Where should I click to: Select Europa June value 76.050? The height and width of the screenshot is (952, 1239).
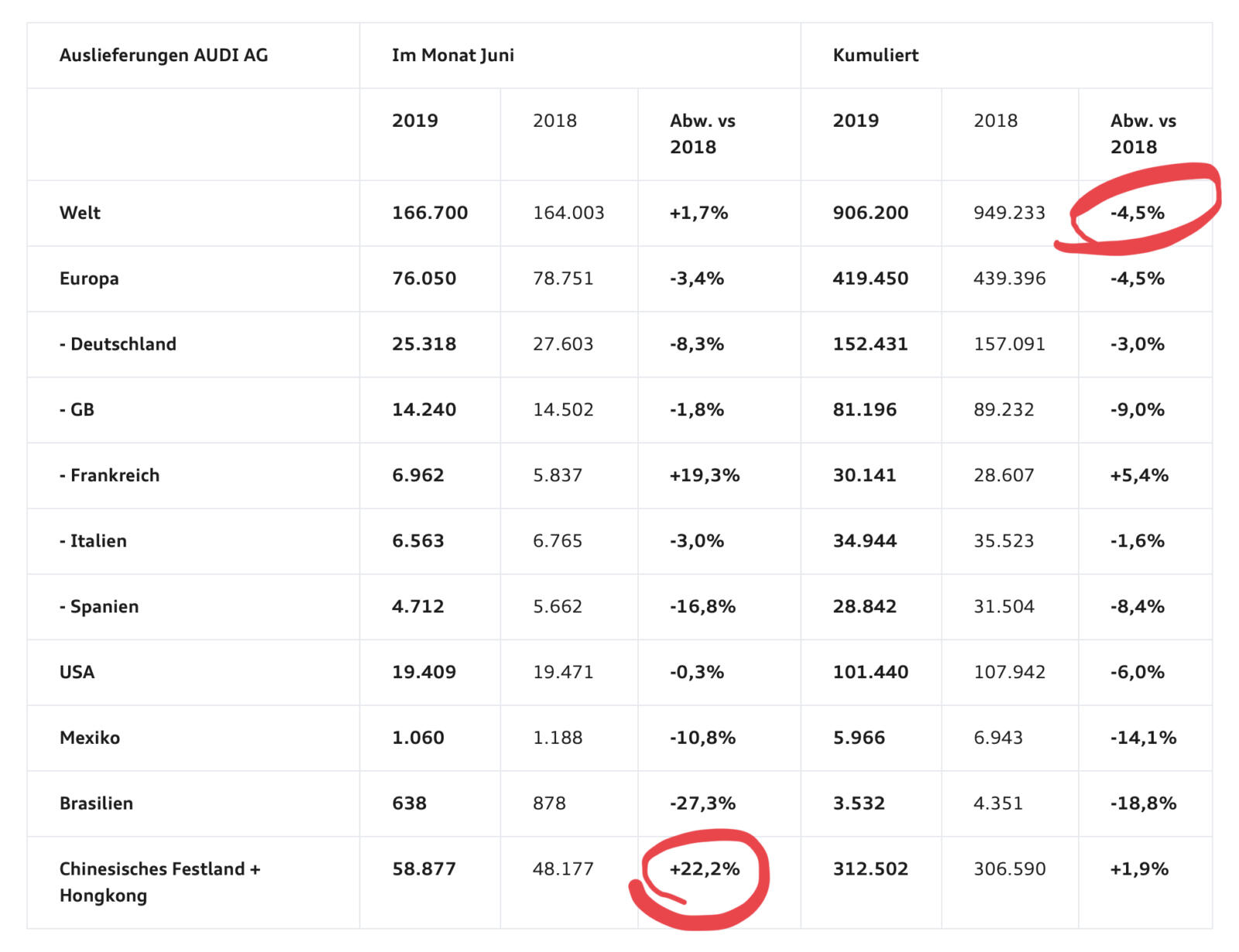[424, 279]
